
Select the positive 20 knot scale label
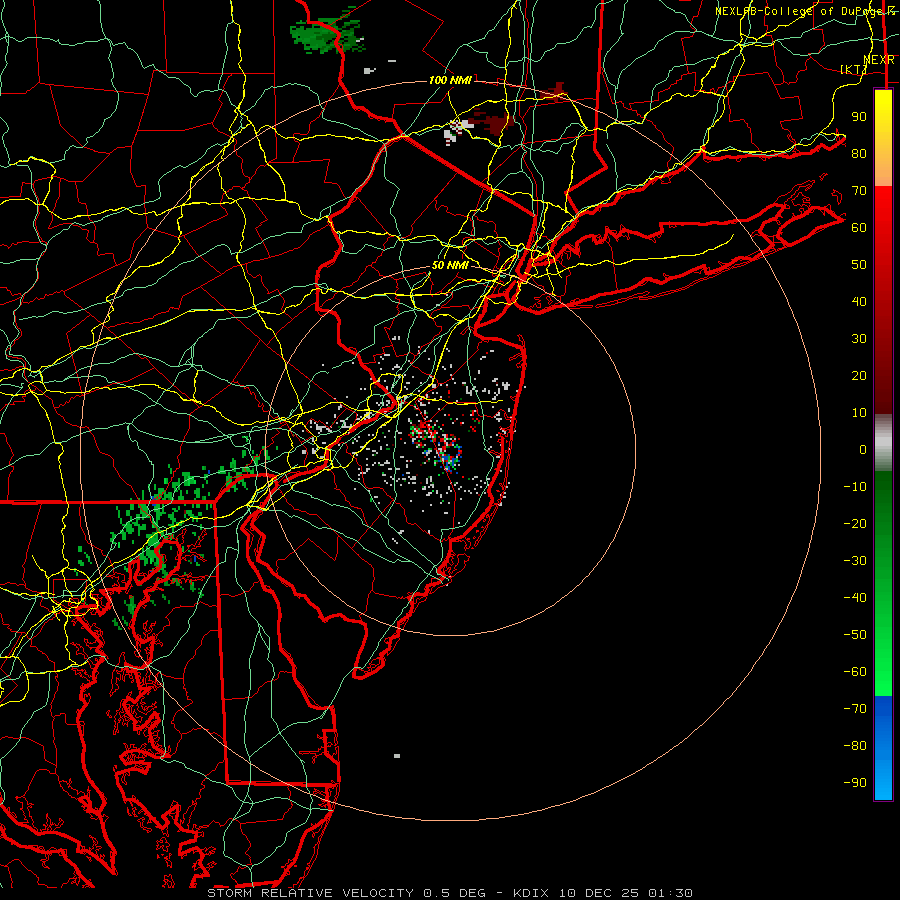coord(859,375)
